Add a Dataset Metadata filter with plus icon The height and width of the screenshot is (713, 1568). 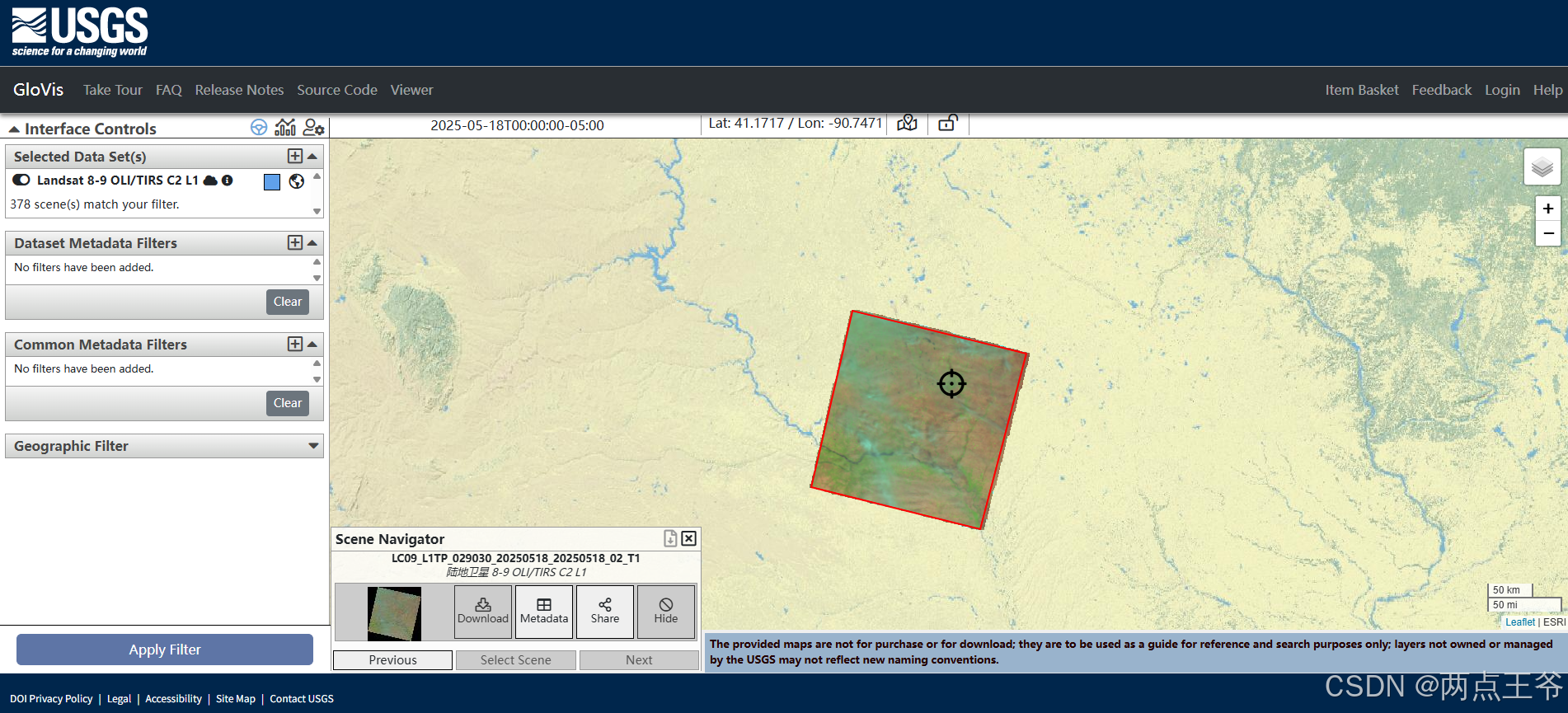pyautogui.click(x=295, y=242)
